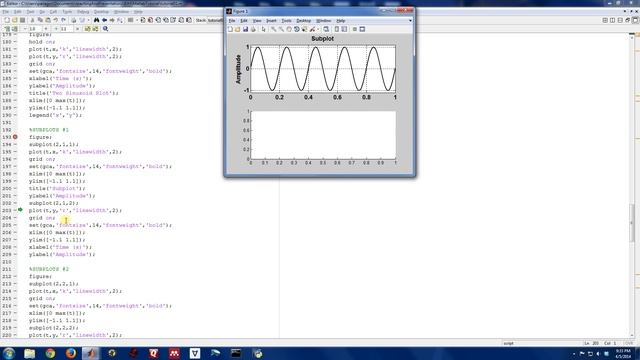The height and width of the screenshot is (360, 640).
Task: Click Print icon in Editor toolbar
Action: coord(74,20)
